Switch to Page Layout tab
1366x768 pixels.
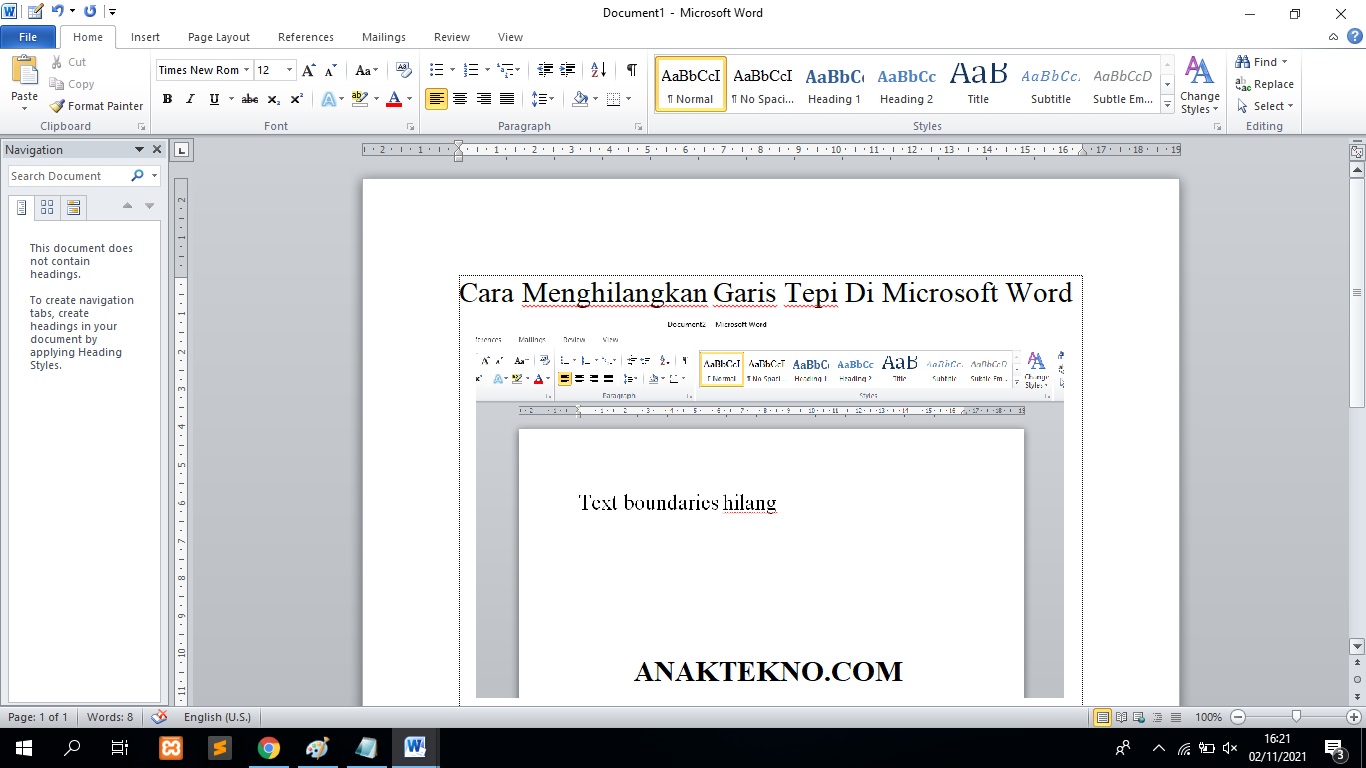[219, 37]
